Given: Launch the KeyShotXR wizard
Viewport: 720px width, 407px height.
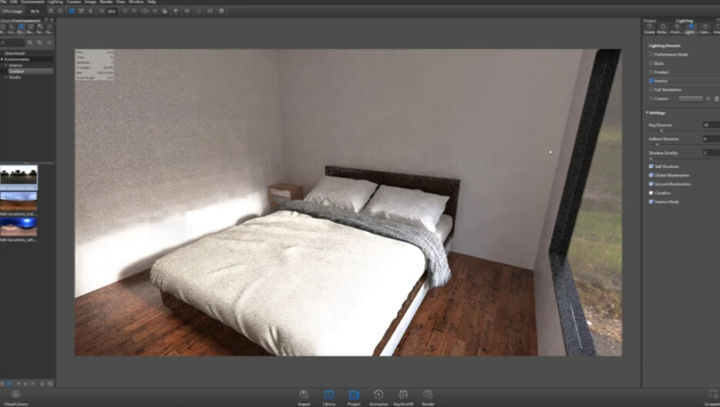Looking at the screenshot, I should point(403,397).
